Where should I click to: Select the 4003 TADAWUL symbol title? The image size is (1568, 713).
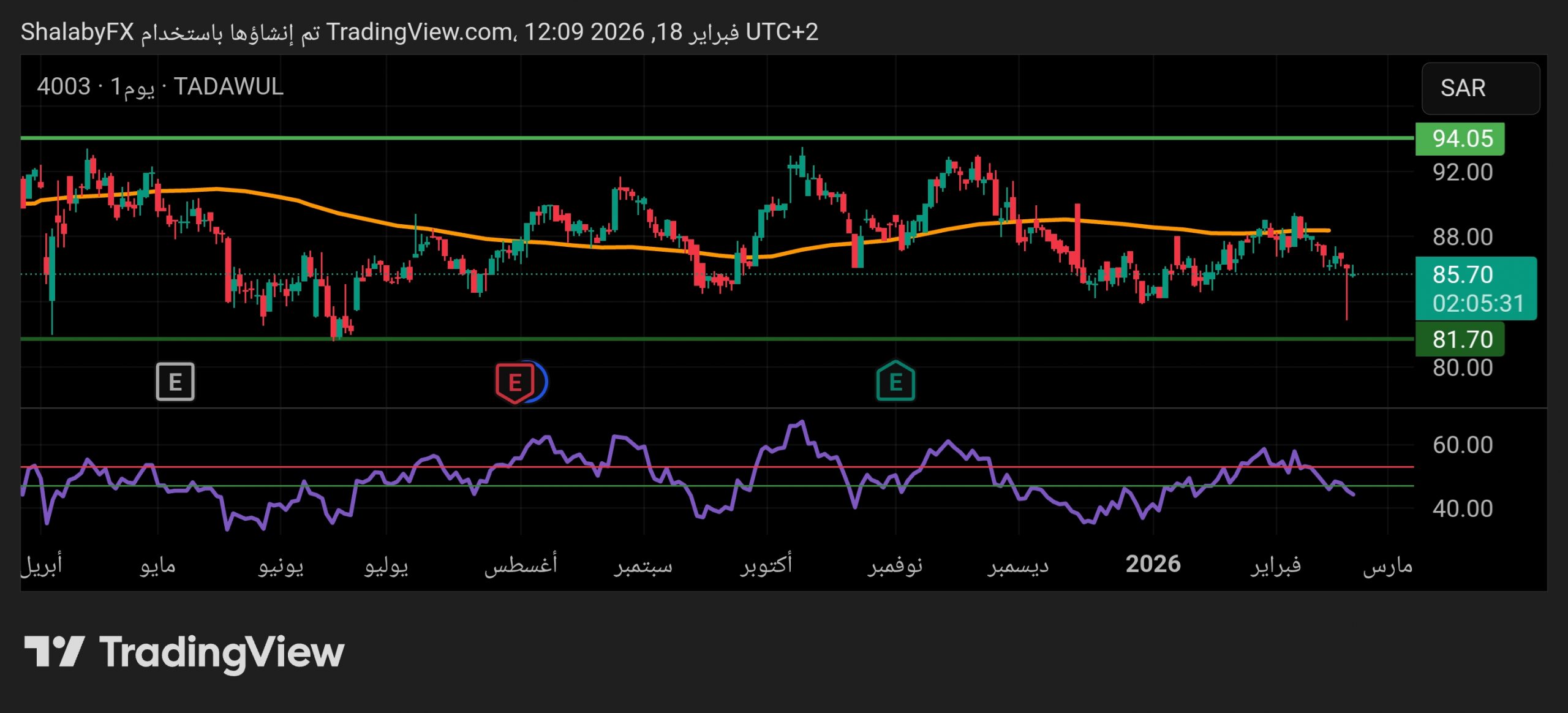pyautogui.click(x=160, y=86)
